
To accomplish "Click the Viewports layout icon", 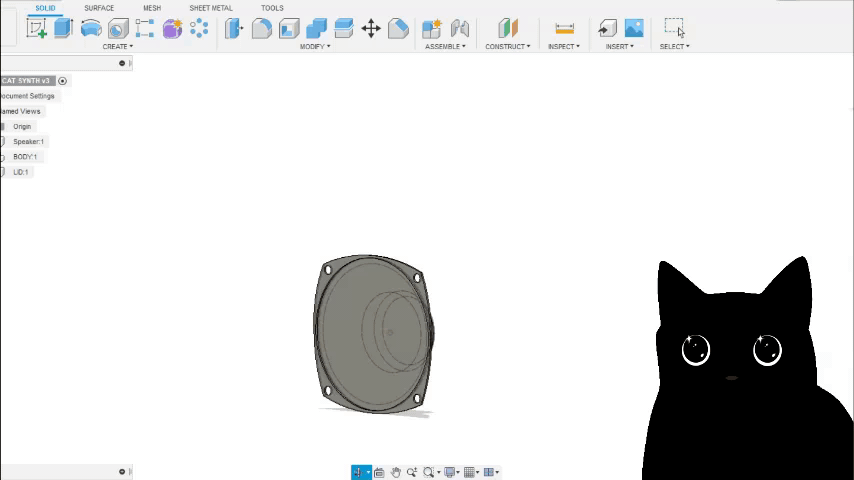I will click(x=489, y=472).
